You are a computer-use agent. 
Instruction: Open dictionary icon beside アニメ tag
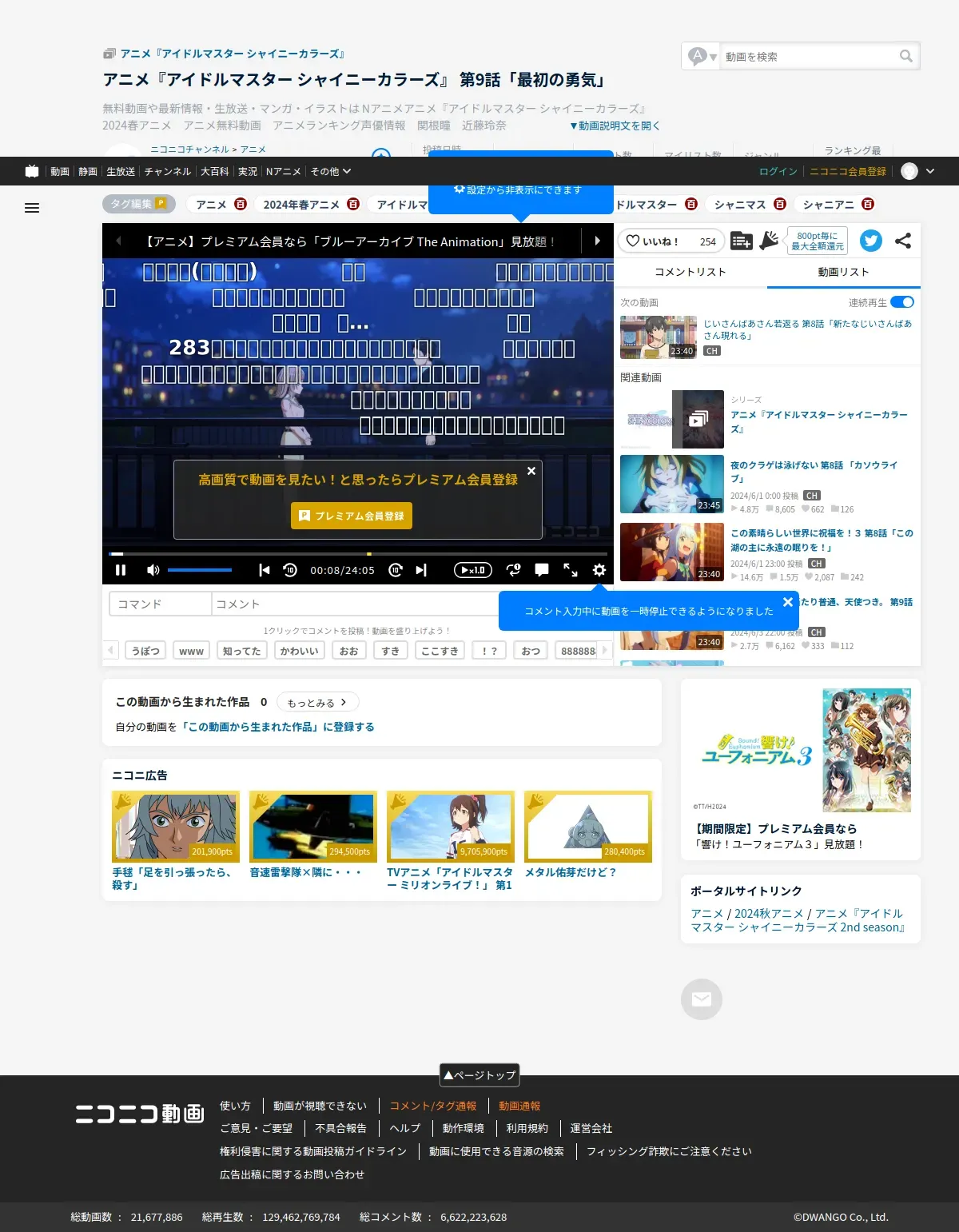(x=241, y=204)
